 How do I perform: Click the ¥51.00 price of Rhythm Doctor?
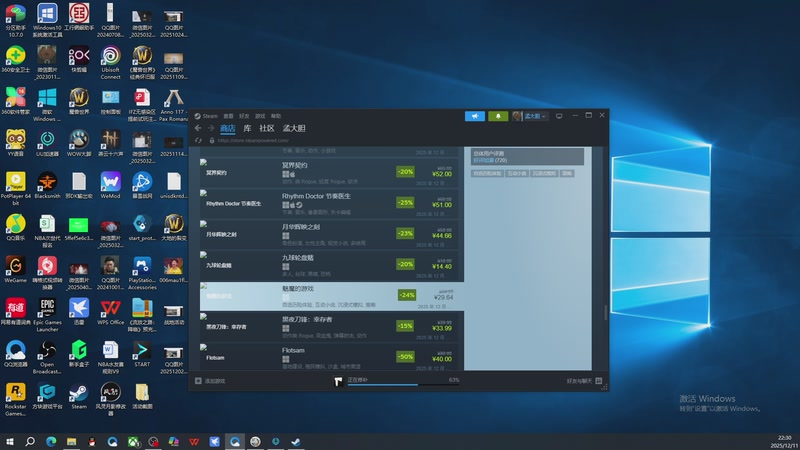point(442,205)
